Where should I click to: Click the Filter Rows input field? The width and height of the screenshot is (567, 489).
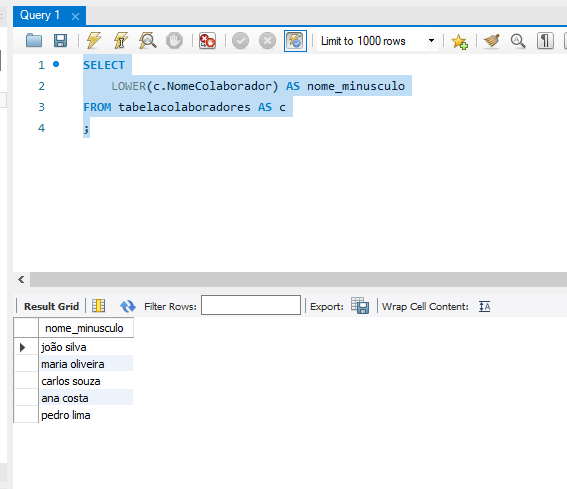(x=251, y=305)
